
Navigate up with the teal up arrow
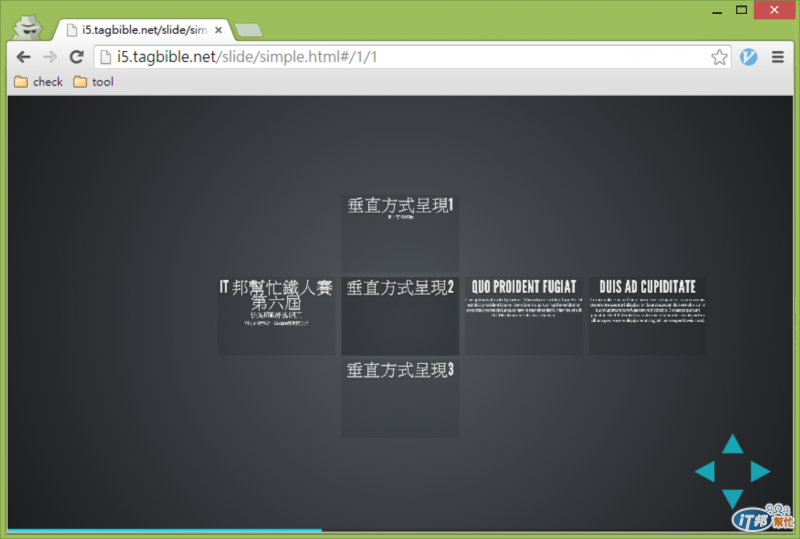tap(733, 444)
